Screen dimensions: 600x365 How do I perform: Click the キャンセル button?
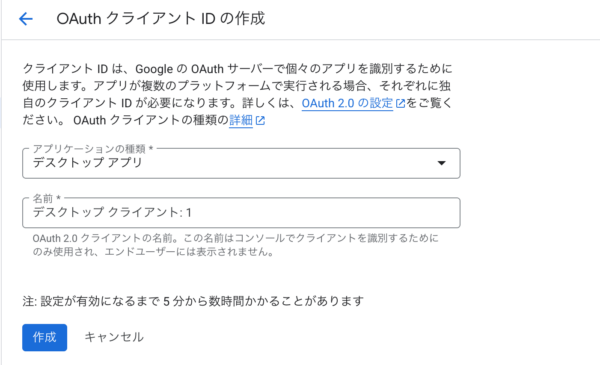click(114, 337)
